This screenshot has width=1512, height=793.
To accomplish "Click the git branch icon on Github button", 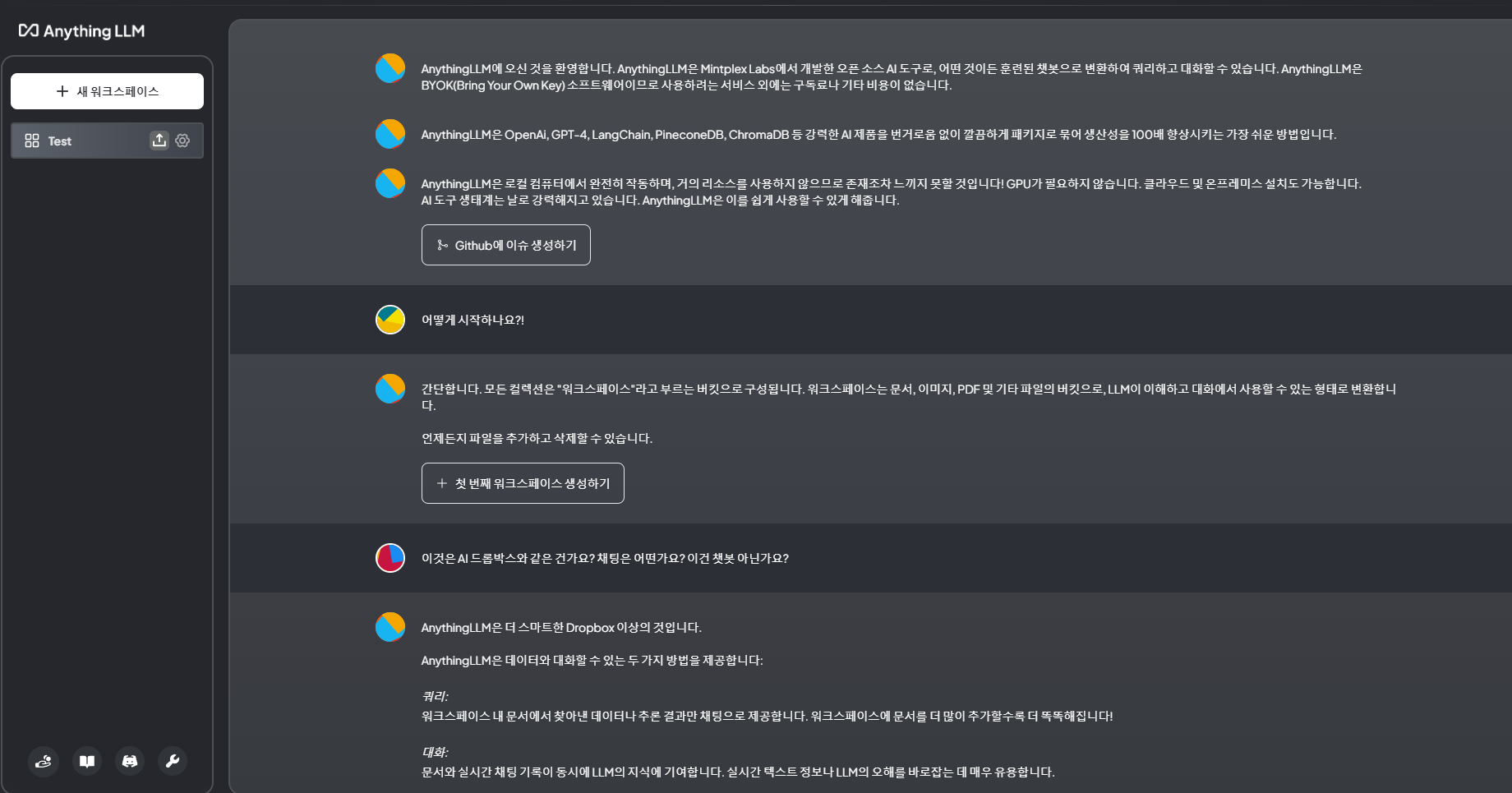I will coord(442,245).
